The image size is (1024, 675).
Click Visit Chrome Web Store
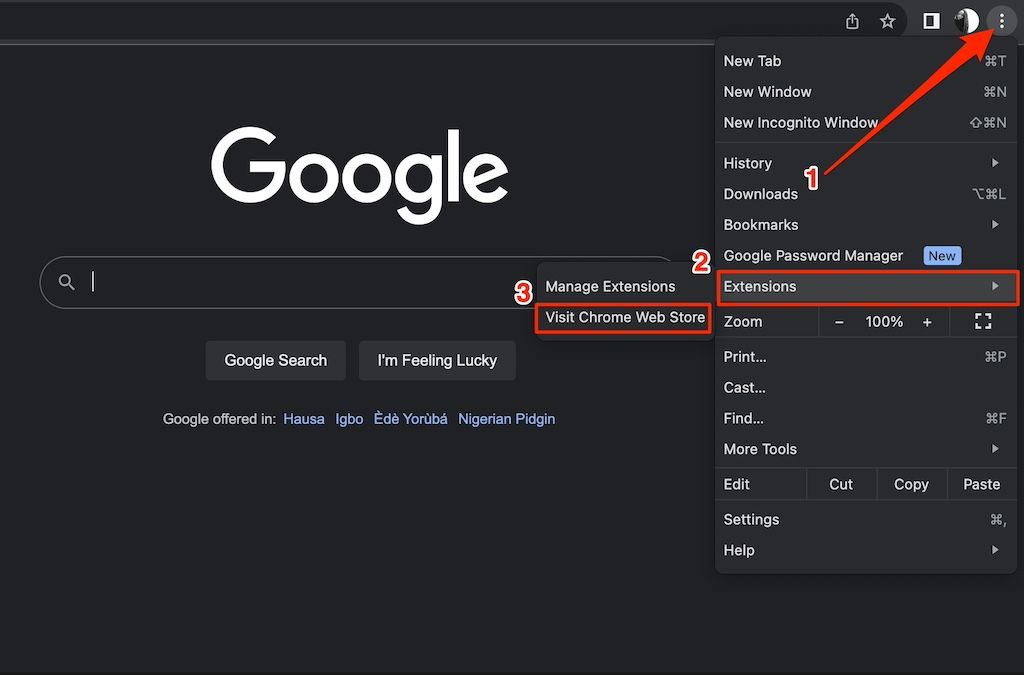(x=623, y=317)
